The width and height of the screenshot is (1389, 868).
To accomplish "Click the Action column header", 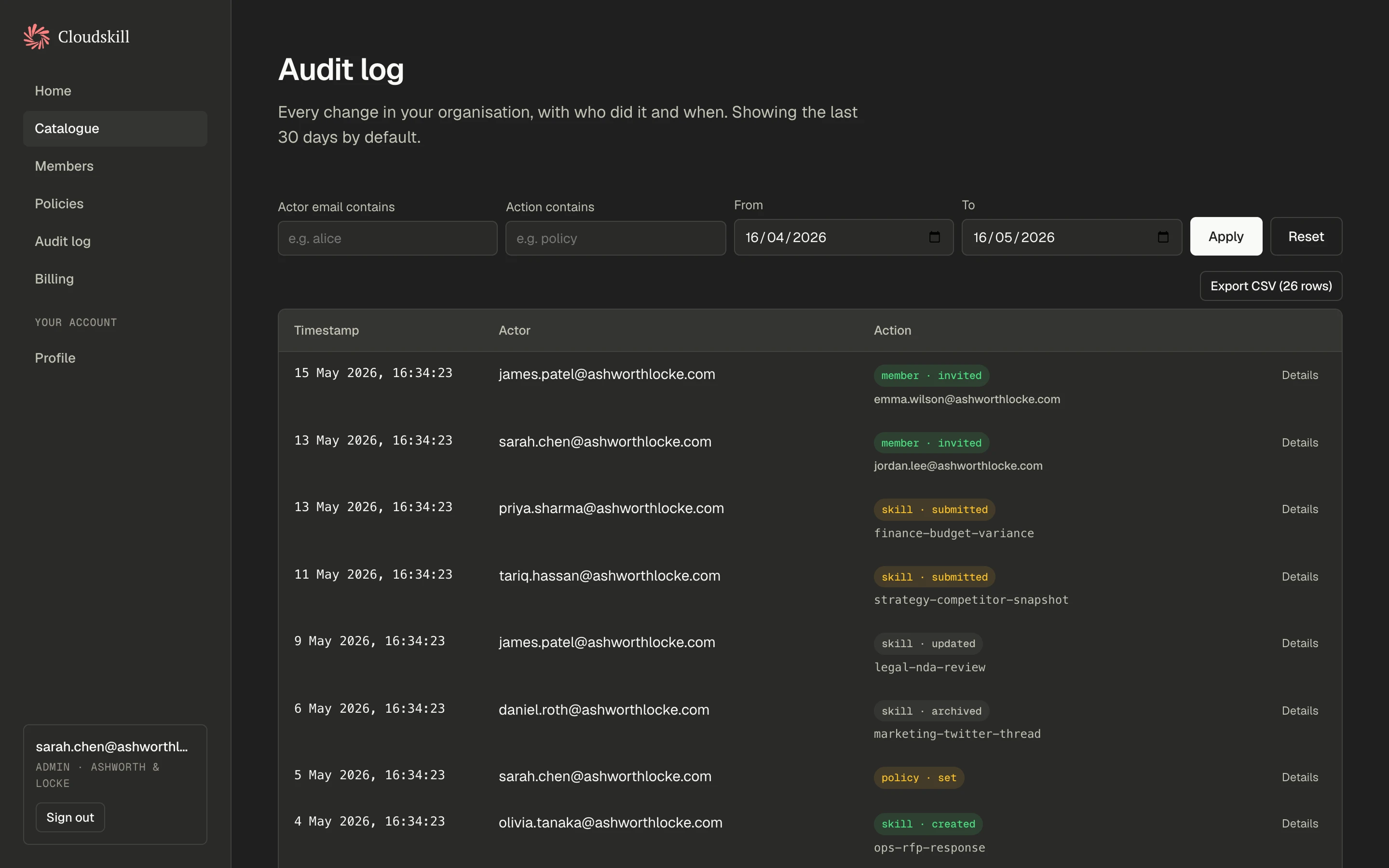I will [x=893, y=331].
